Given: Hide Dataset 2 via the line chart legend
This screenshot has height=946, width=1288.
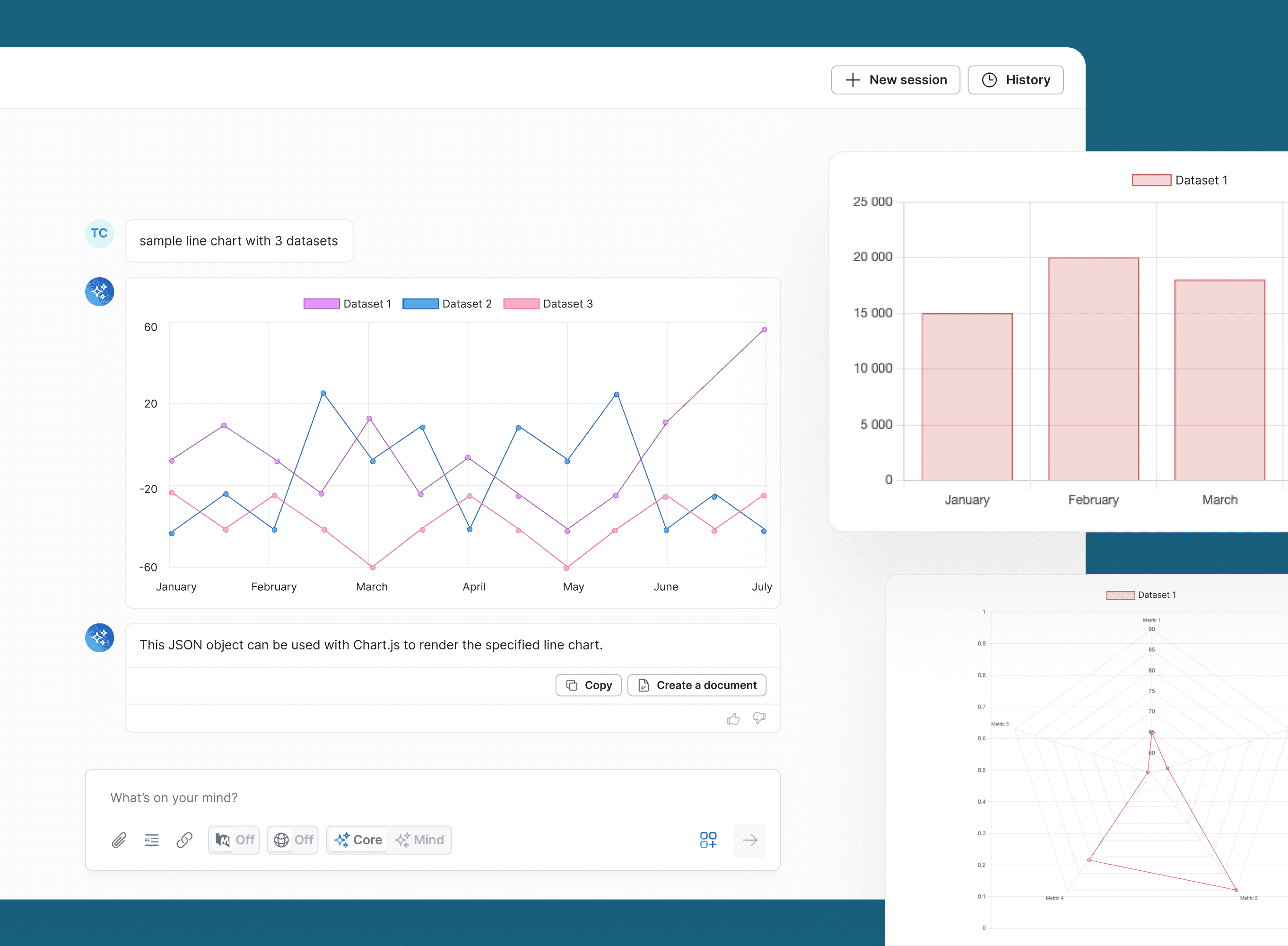Looking at the screenshot, I should pyautogui.click(x=447, y=304).
